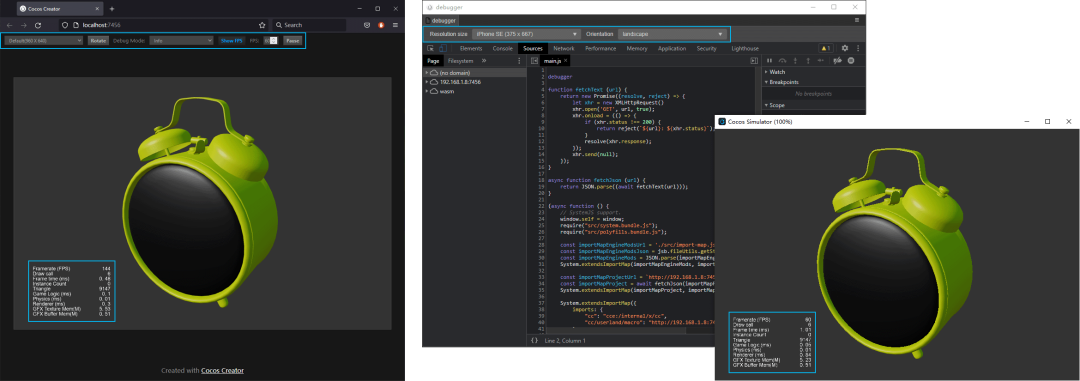
Task: Click the warnings count badge in DevTools
Action: point(825,49)
